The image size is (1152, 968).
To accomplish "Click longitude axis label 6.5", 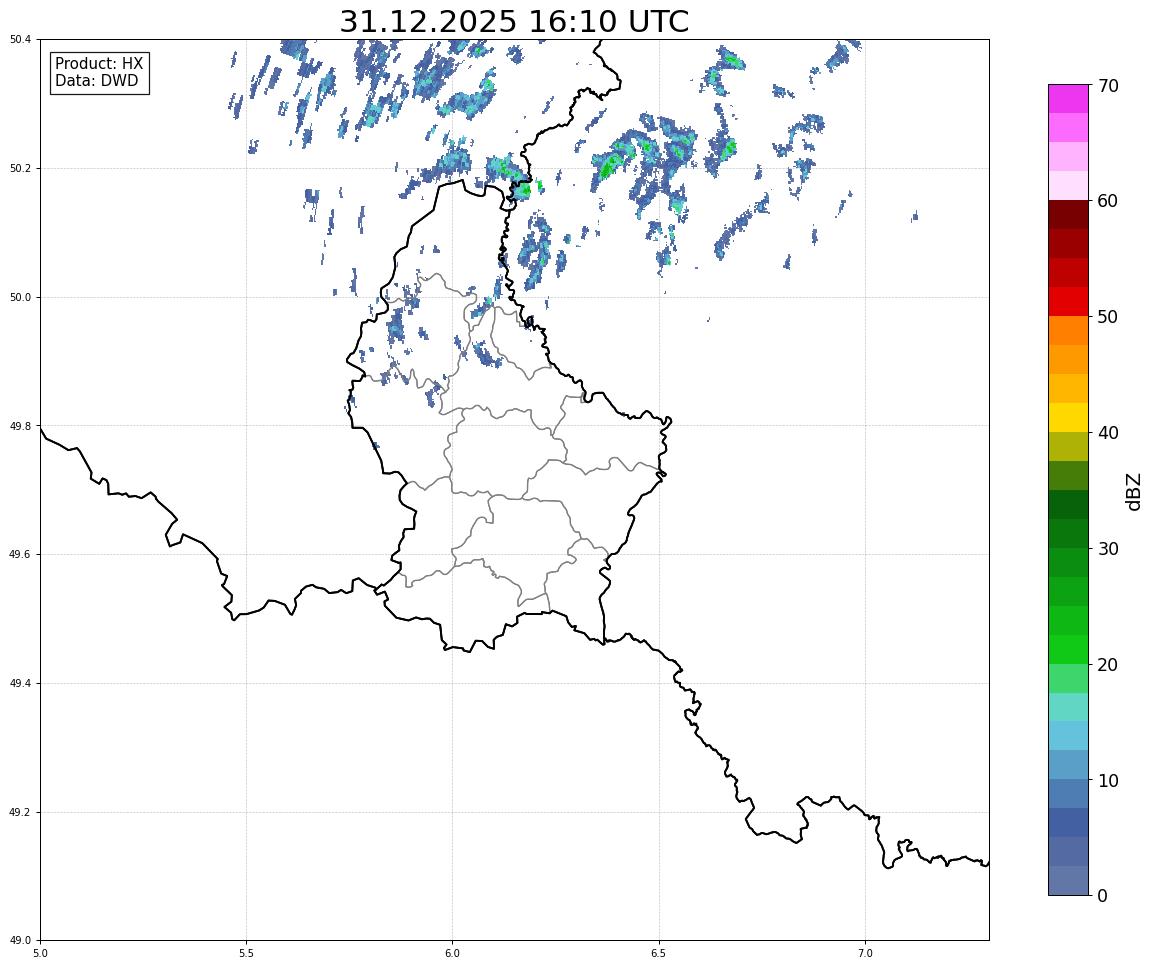I will (x=659, y=953).
